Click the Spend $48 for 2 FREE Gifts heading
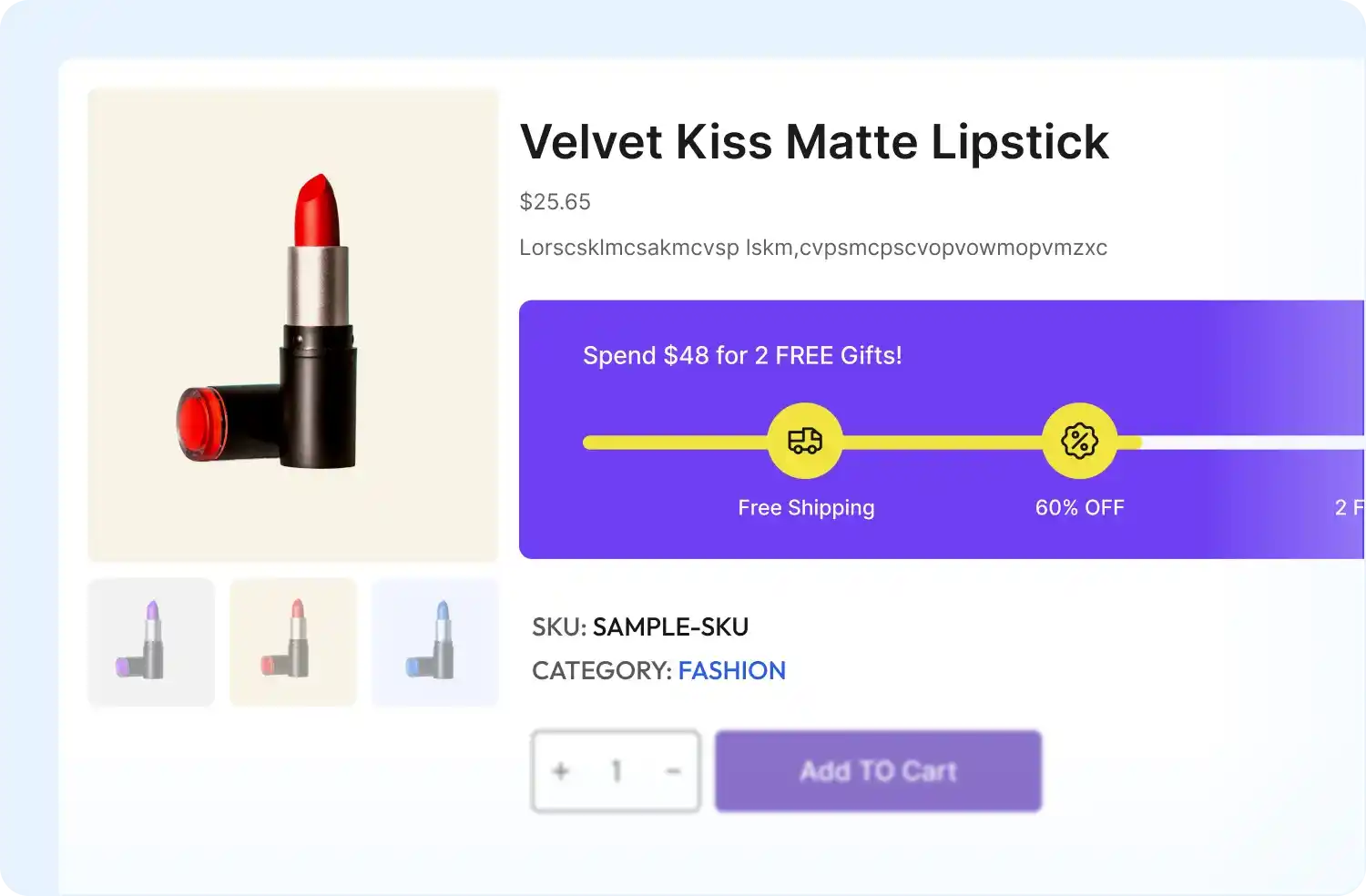The width and height of the screenshot is (1366, 896). [x=742, y=355]
